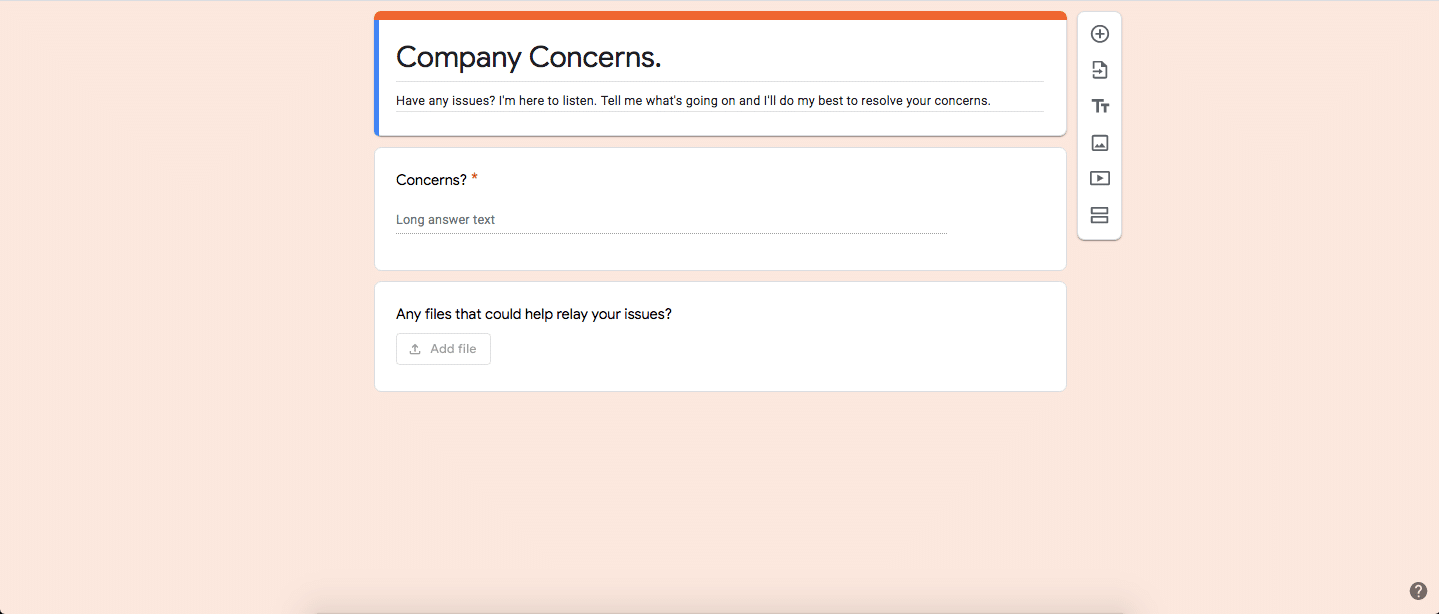Open the Import questions tool
Viewport: 1439px width, 614px height.
point(1099,70)
